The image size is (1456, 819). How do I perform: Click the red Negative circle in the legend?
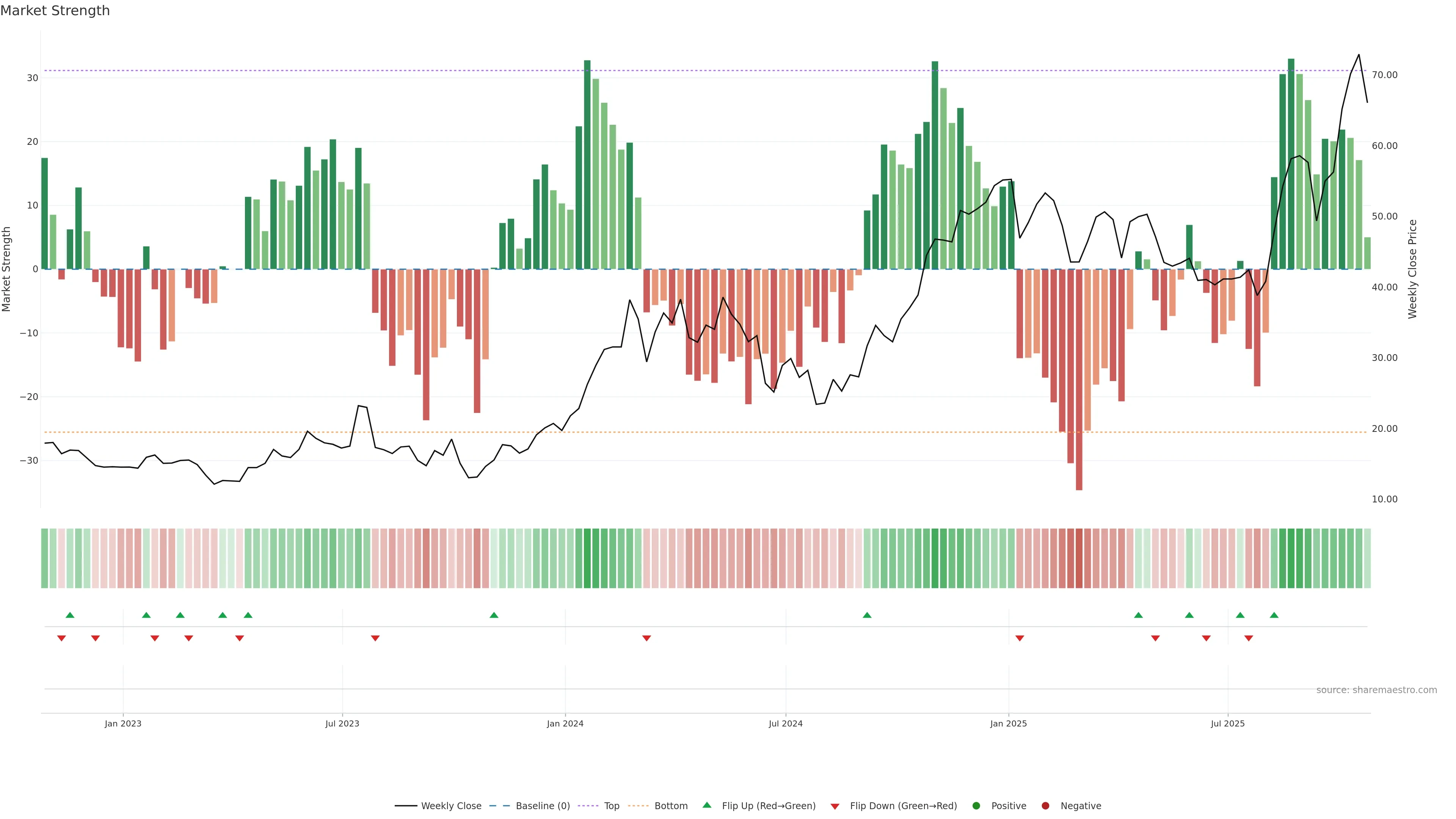1045,805
